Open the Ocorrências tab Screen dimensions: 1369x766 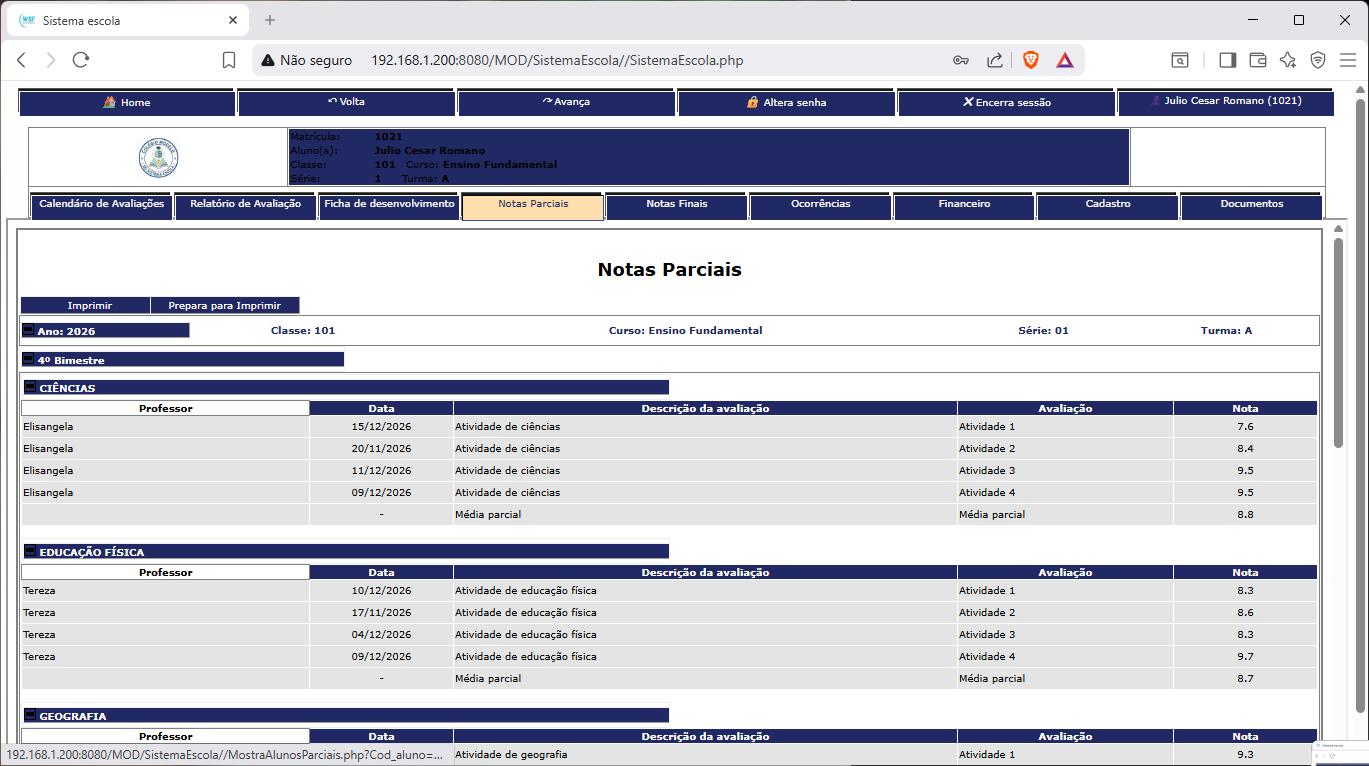coord(821,205)
